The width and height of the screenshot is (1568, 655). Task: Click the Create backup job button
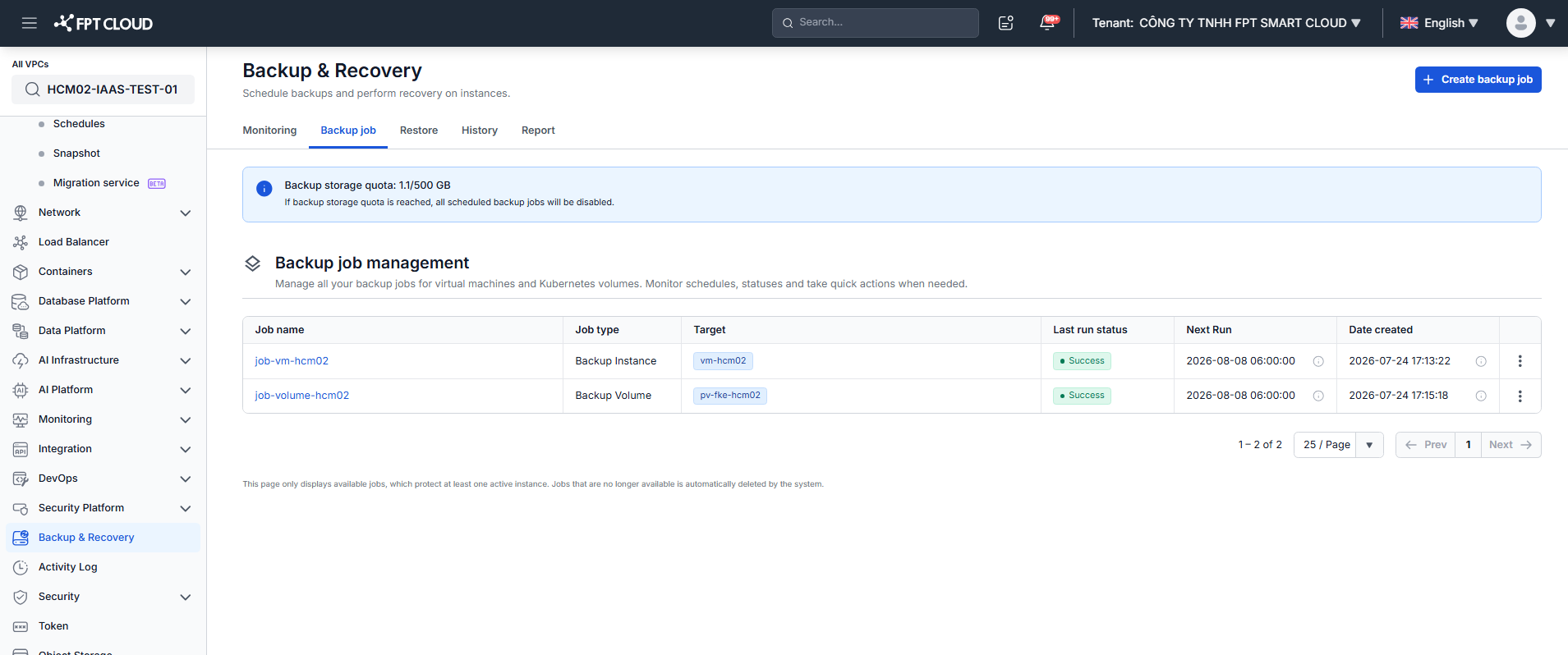[x=1478, y=80]
